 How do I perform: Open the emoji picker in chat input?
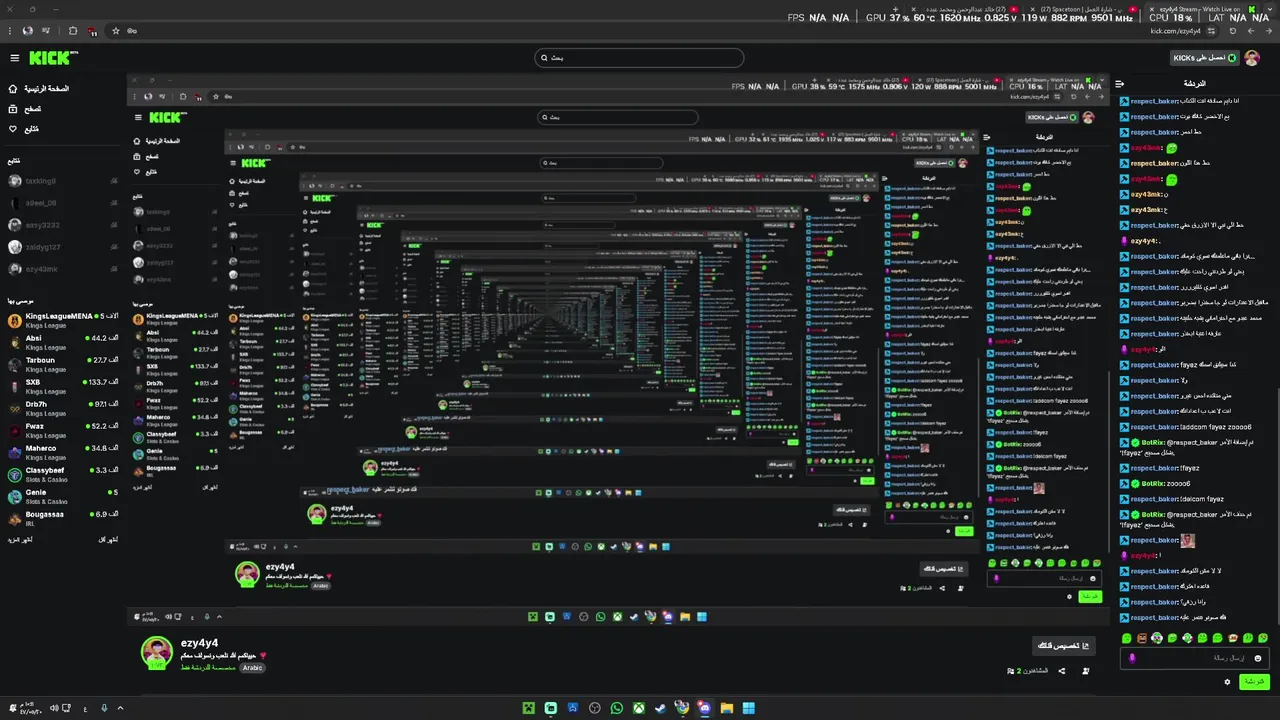(x=1258, y=658)
